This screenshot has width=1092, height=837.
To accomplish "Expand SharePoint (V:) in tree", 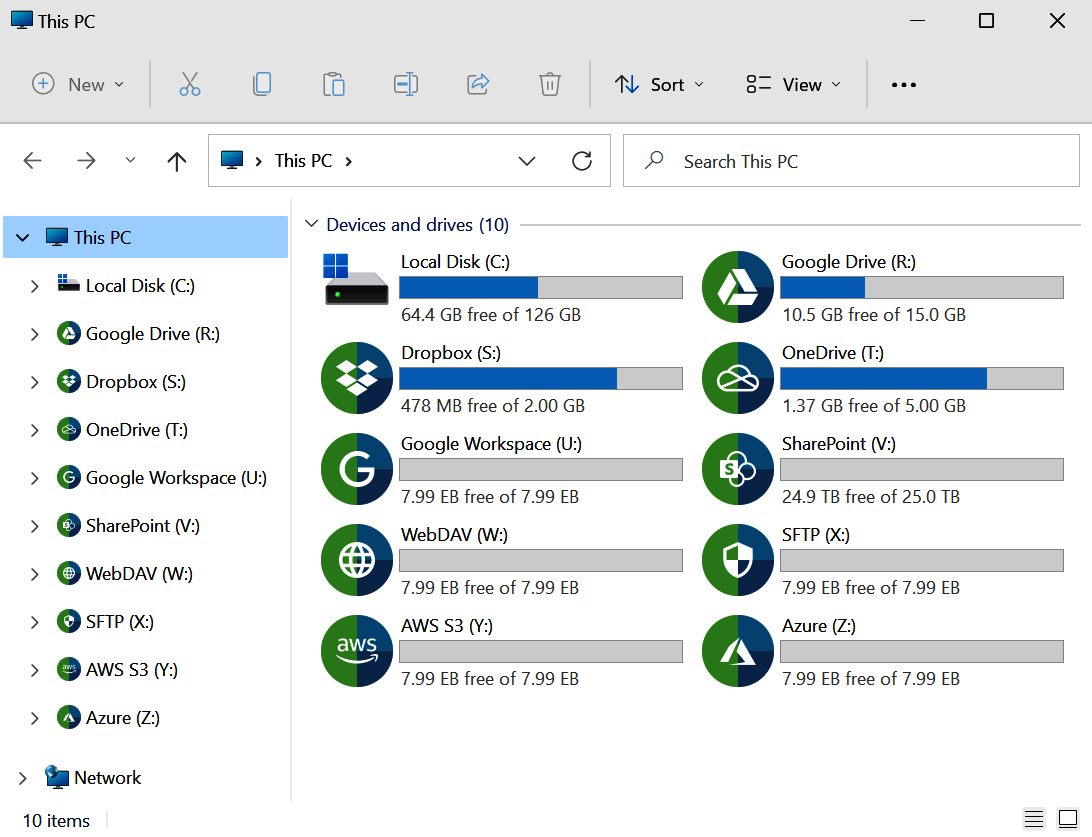I will click(x=35, y=526).
